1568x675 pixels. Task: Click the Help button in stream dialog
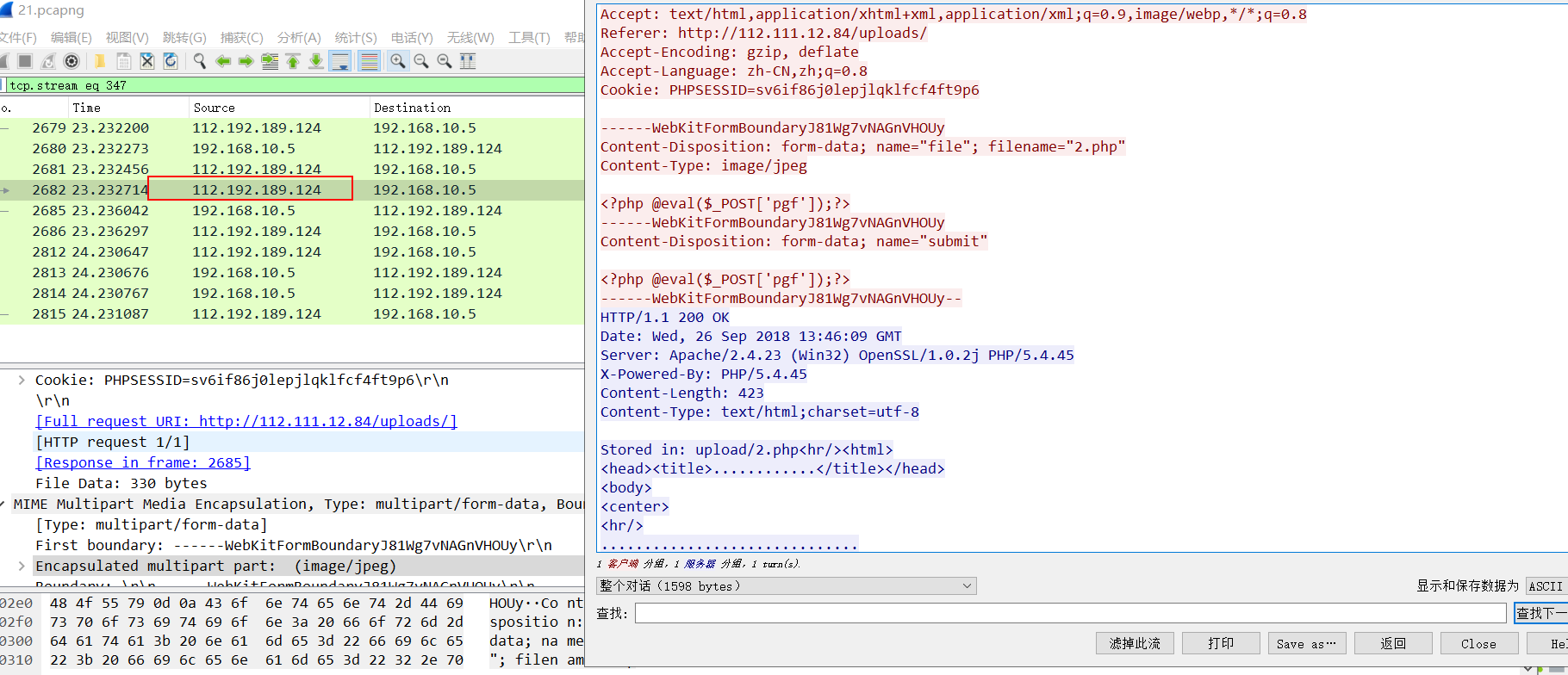tap(1547, 643)
